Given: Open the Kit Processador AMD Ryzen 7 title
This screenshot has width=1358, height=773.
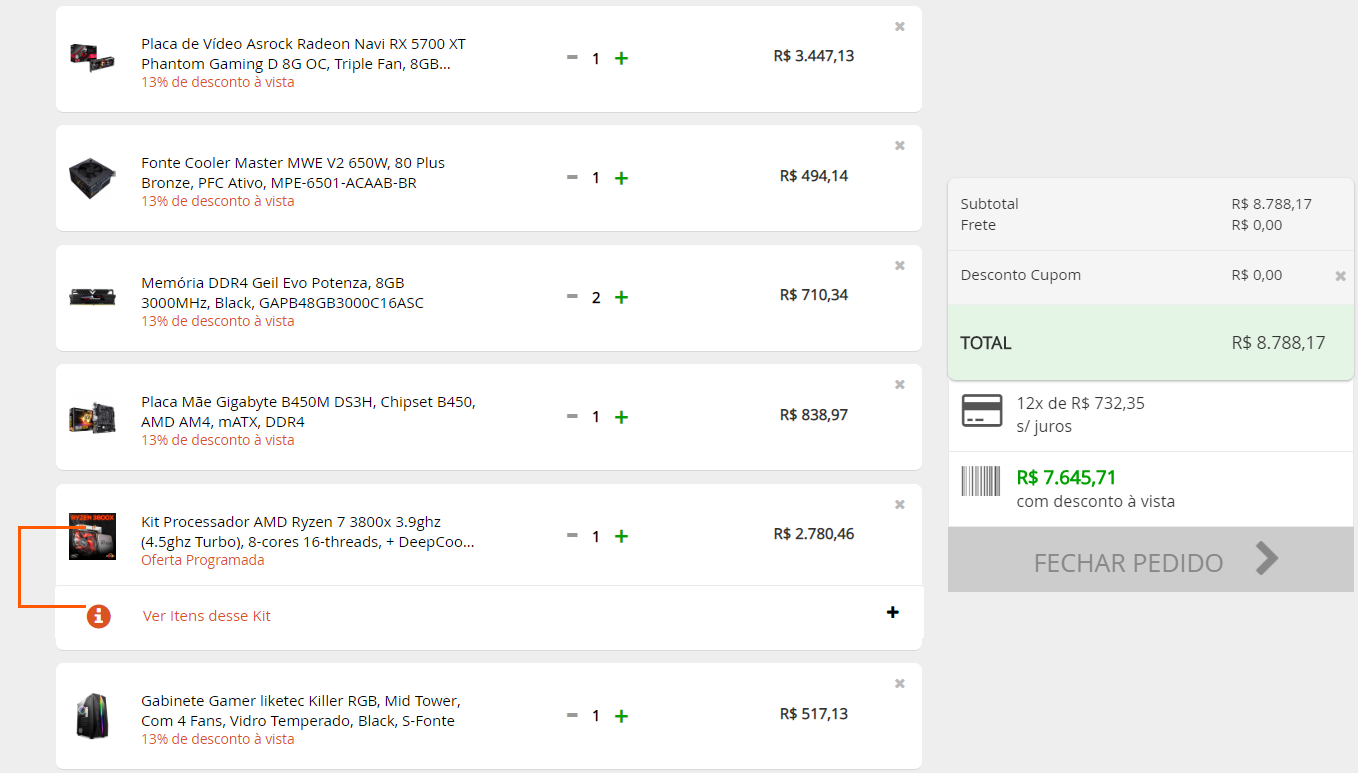Looking at the screenshot, I should (x=308, y=532).
